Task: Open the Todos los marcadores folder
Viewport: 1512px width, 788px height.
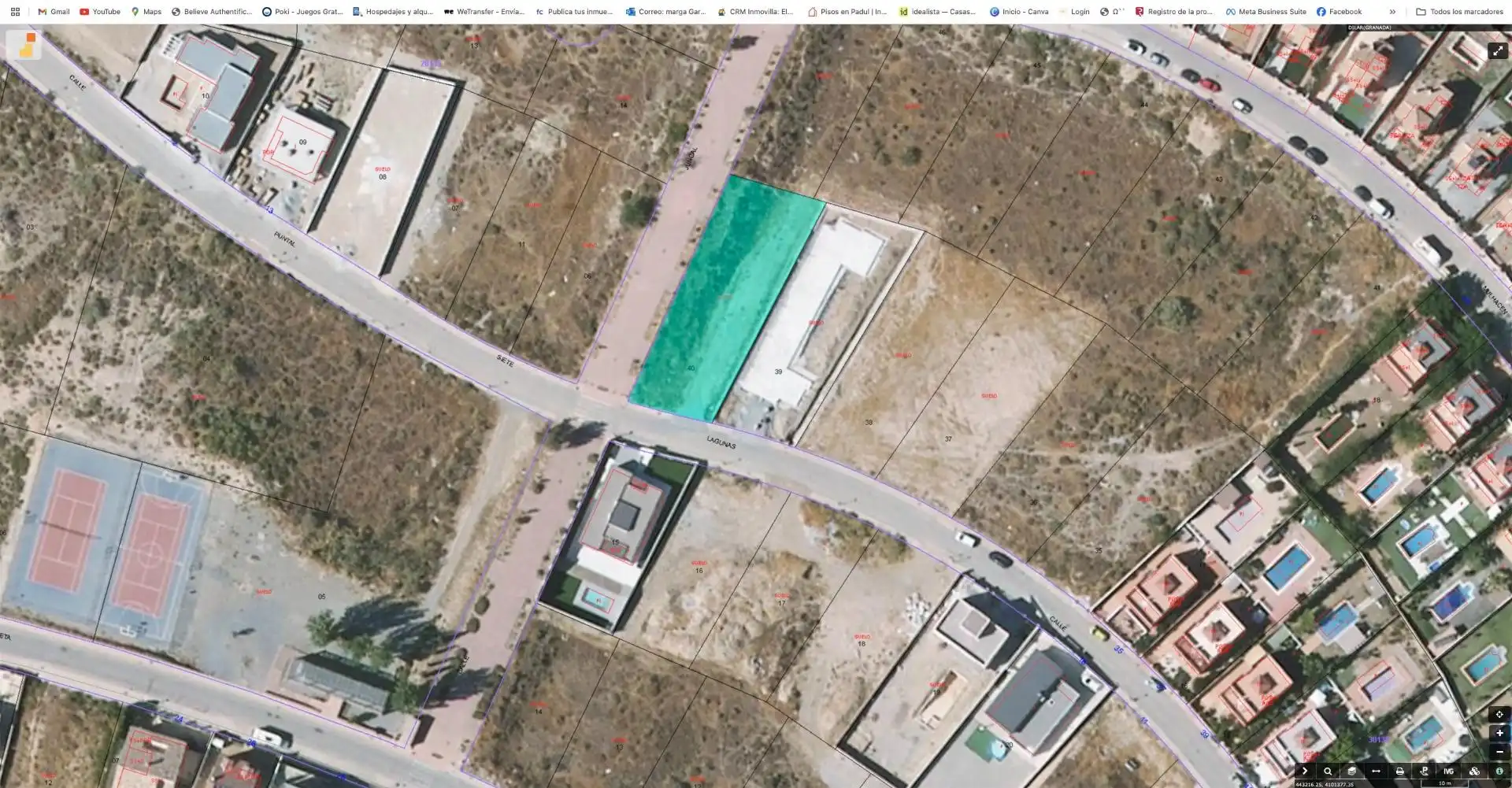Action: point(1459,12)
